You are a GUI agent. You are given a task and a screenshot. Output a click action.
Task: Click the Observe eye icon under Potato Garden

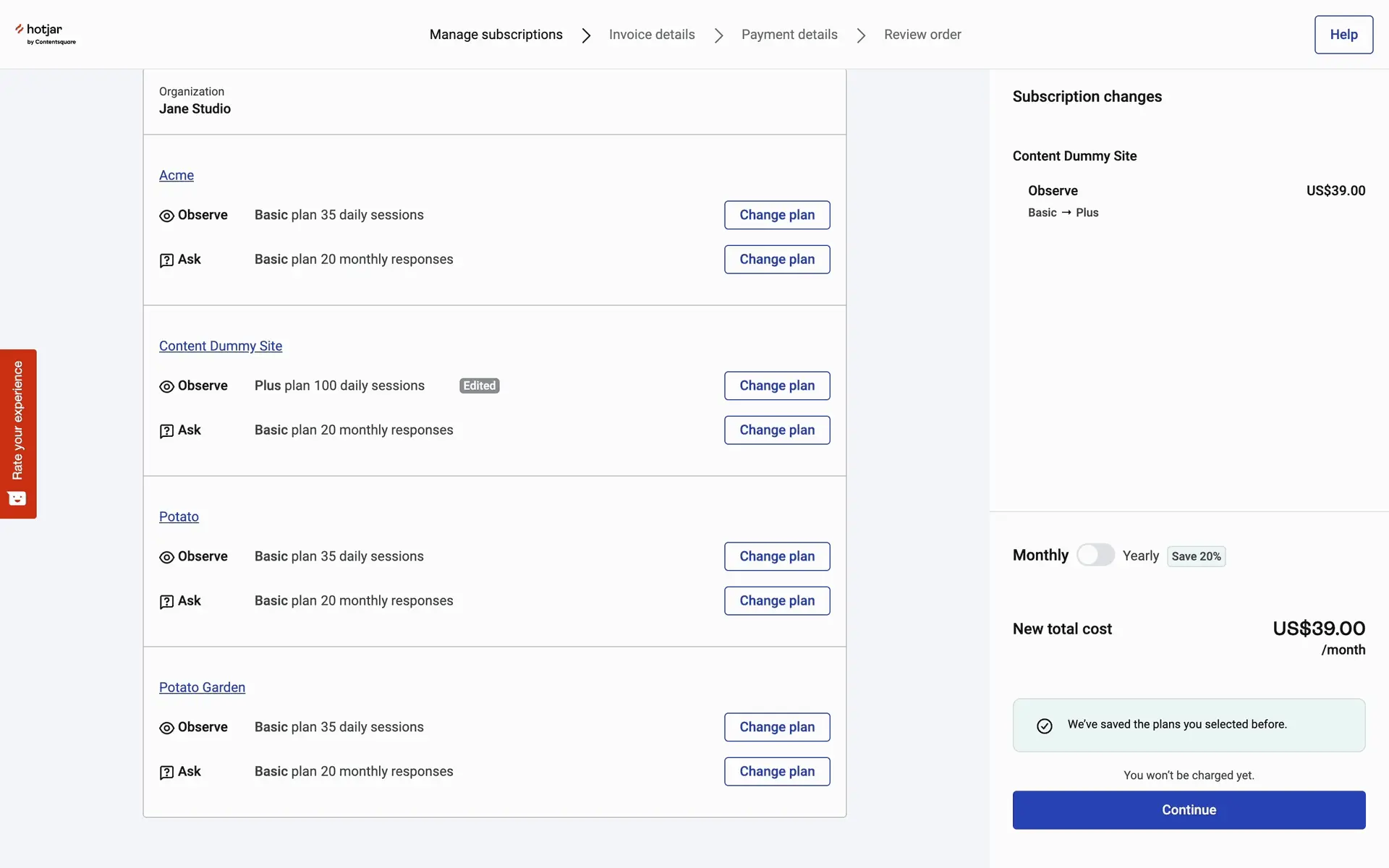(166, 728)
